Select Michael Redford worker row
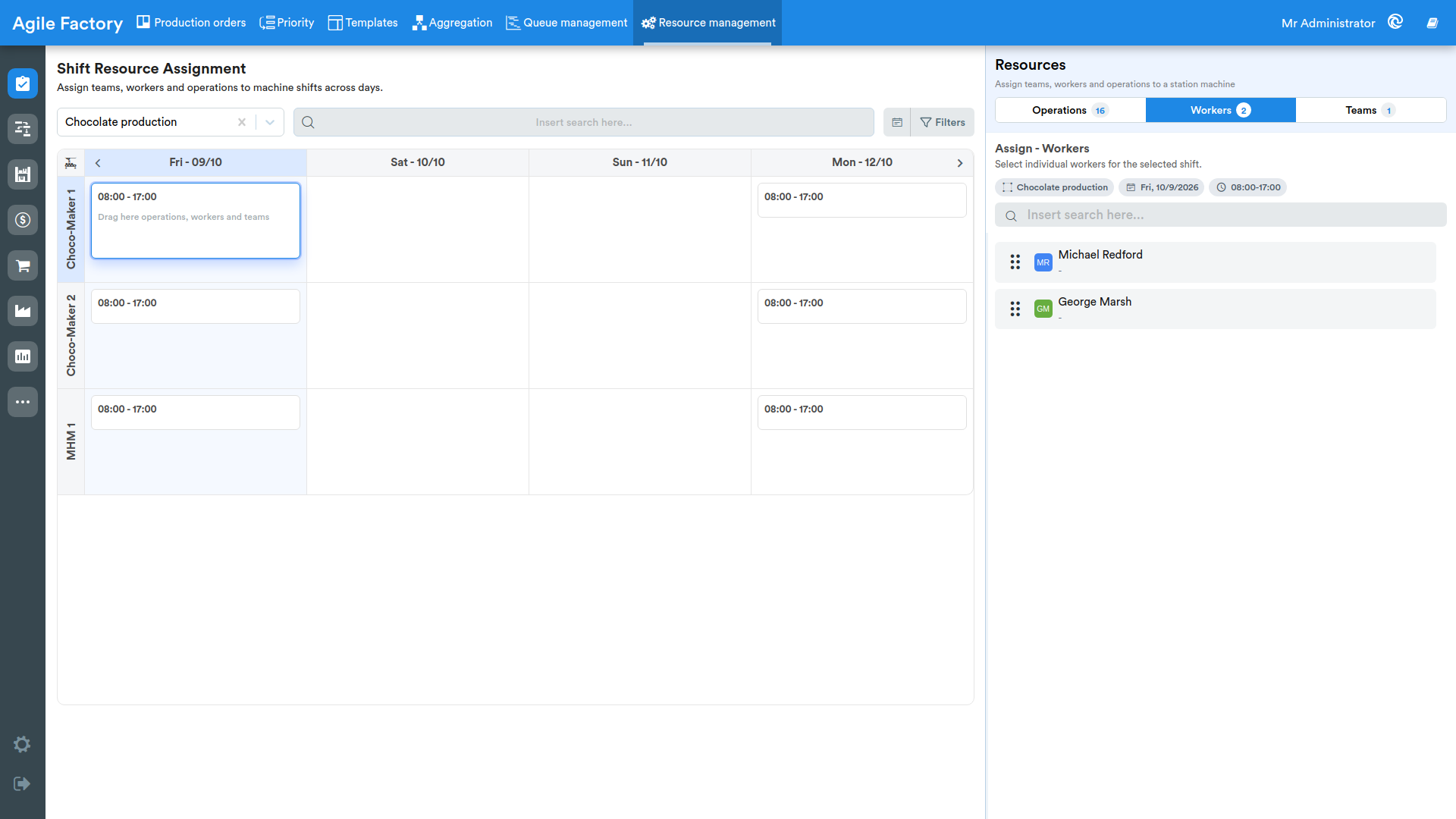Screen dimensions: 1456x819 point(1216,262)
